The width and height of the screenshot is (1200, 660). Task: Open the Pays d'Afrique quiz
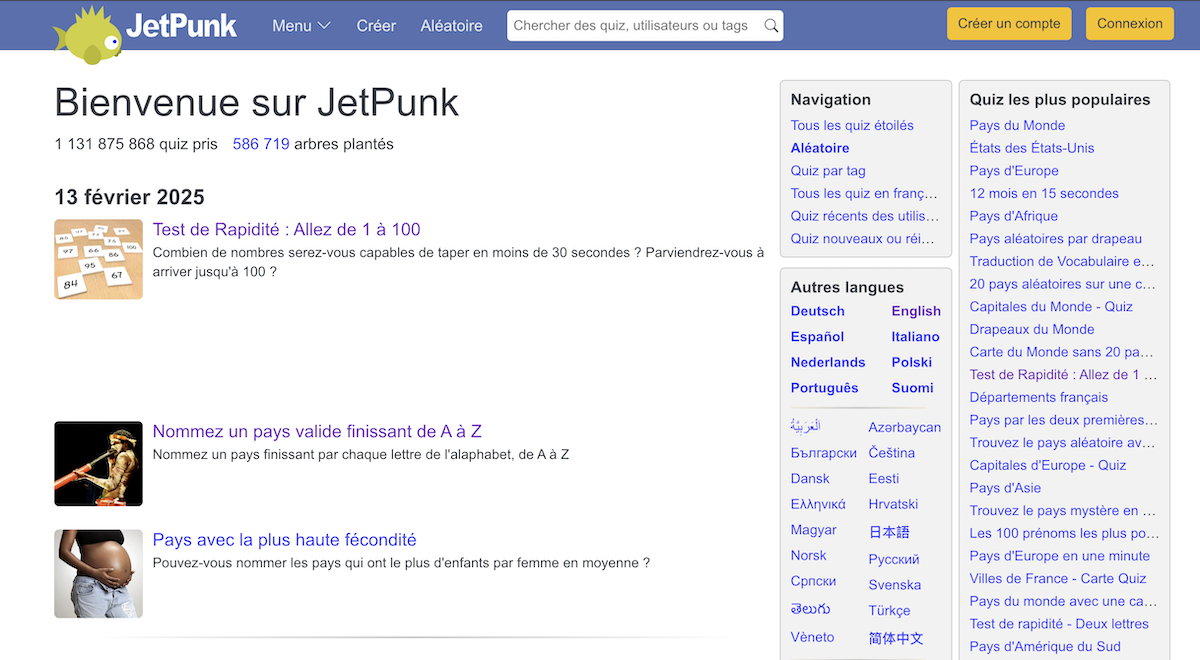[1014, 216]
